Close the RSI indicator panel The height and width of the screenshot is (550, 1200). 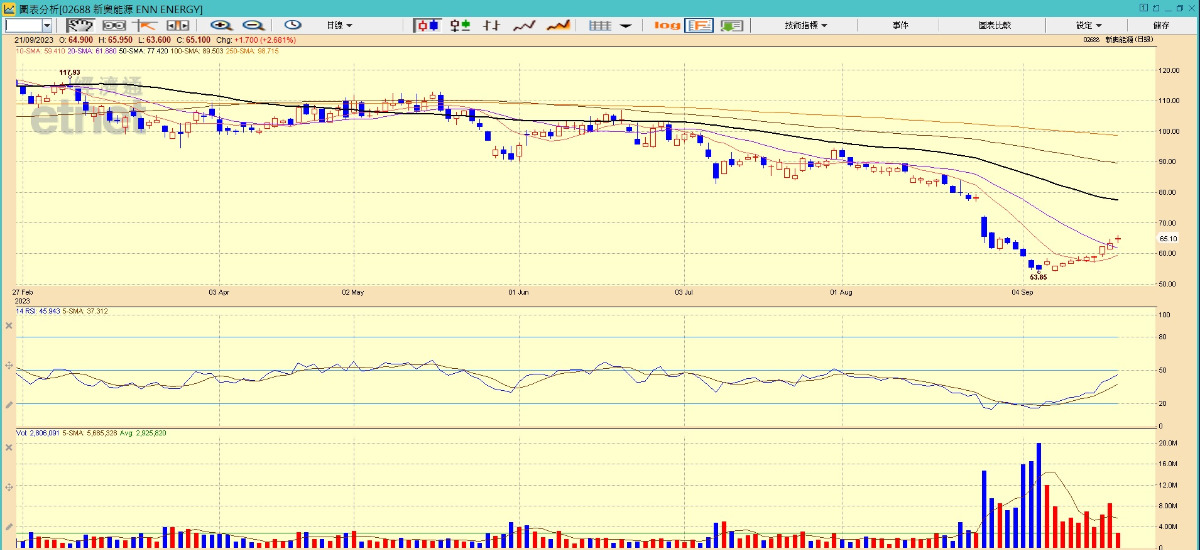click(9, 325)
